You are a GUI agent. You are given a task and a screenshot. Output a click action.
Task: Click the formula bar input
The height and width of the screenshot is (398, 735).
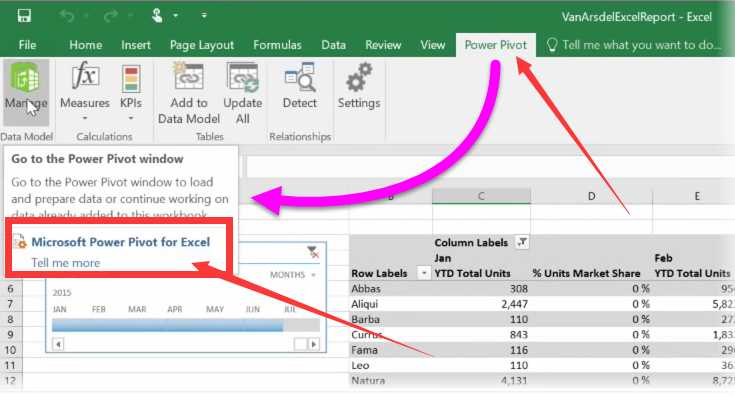[490, 167]
